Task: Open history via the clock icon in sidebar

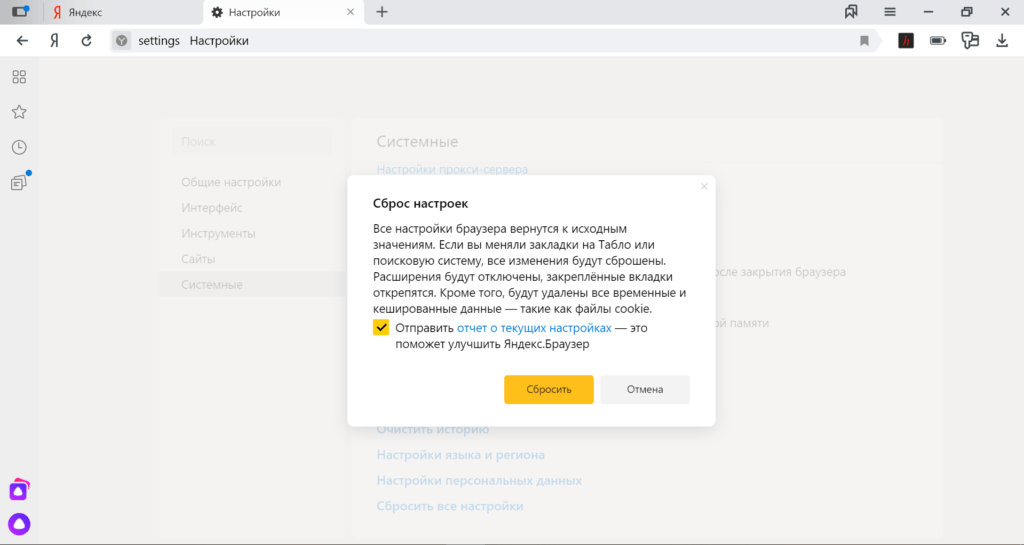Action: click(19, 147)
